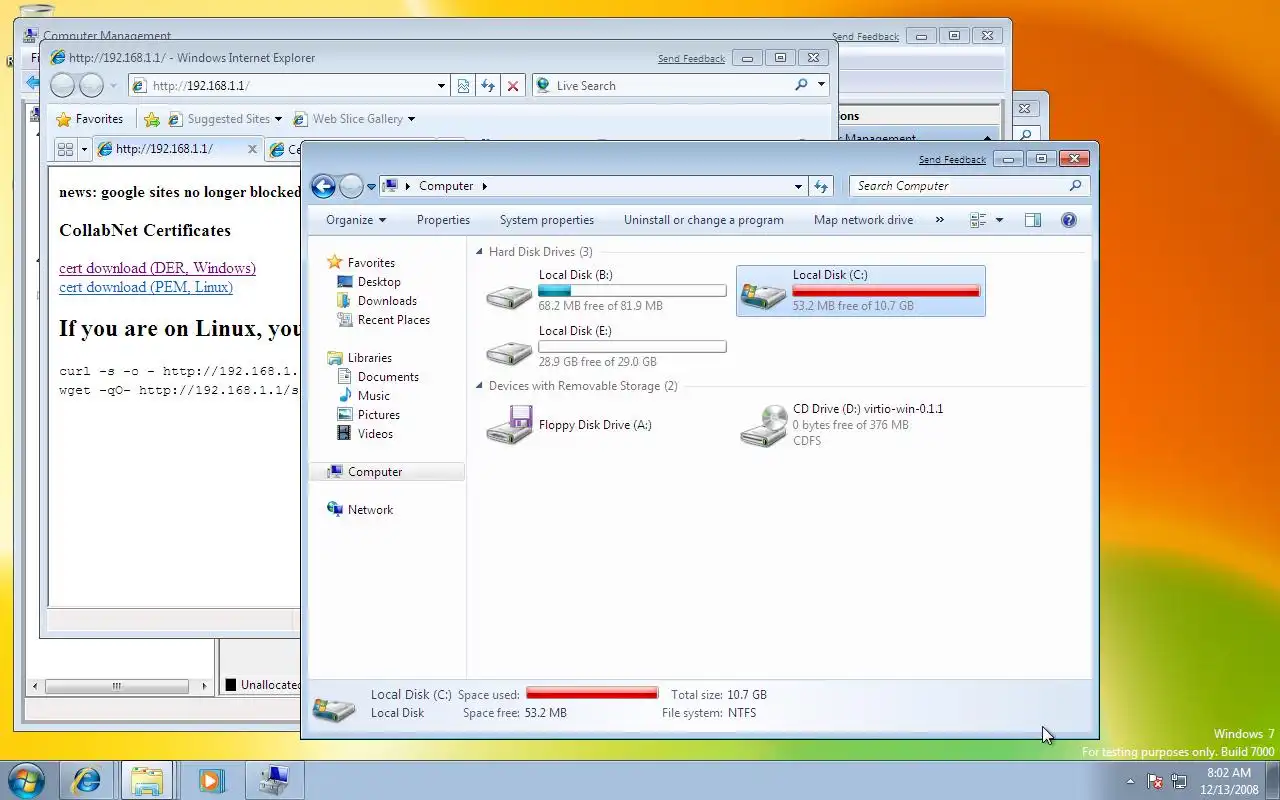
Task: Select Floppy Disk Drive (A:) icon
Action: point(510,425)
